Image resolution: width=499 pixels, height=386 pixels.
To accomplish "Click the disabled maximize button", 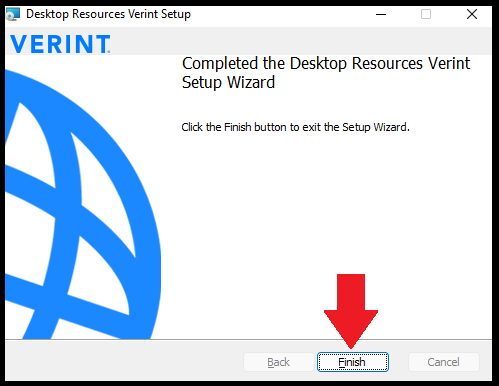I will [426, 14].
